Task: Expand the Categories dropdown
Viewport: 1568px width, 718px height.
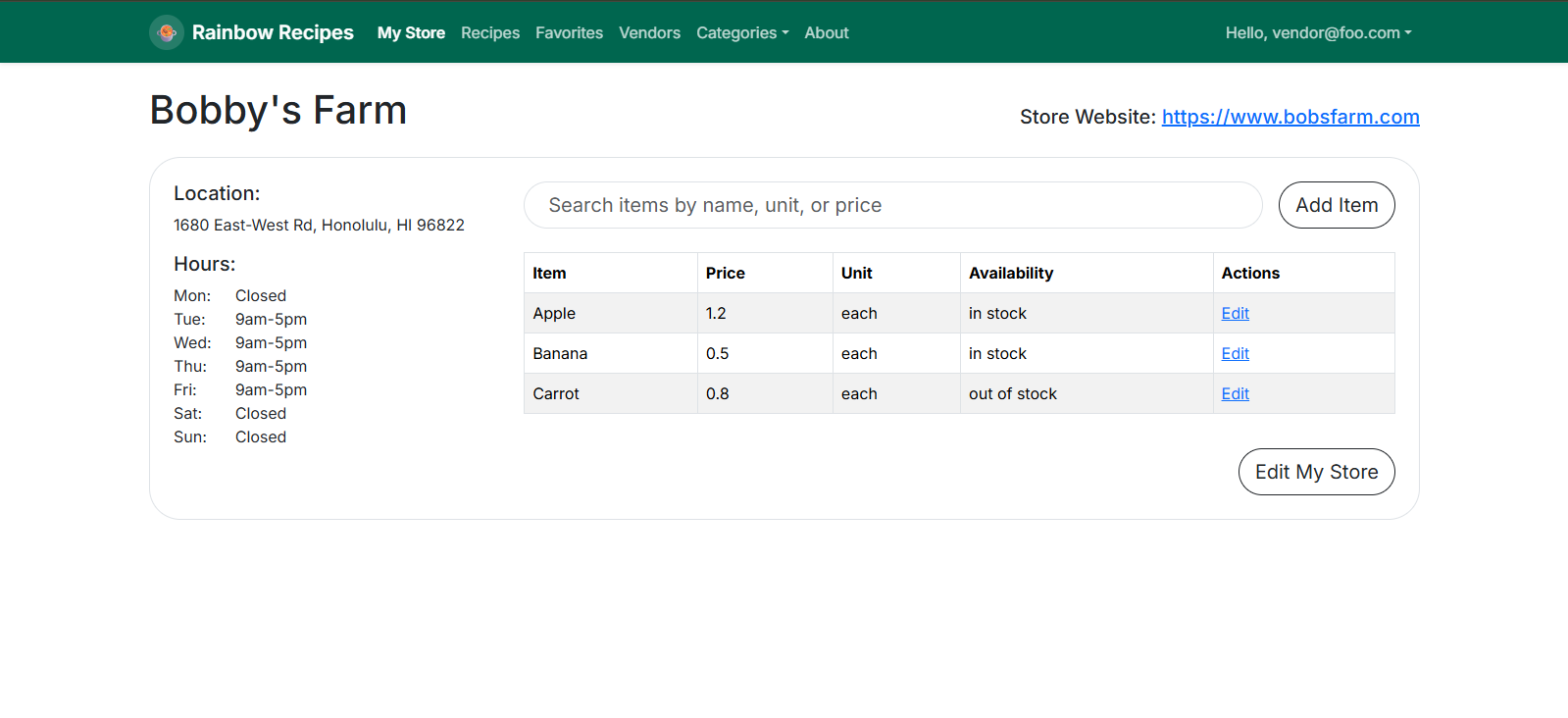Action: pos(741,32)
